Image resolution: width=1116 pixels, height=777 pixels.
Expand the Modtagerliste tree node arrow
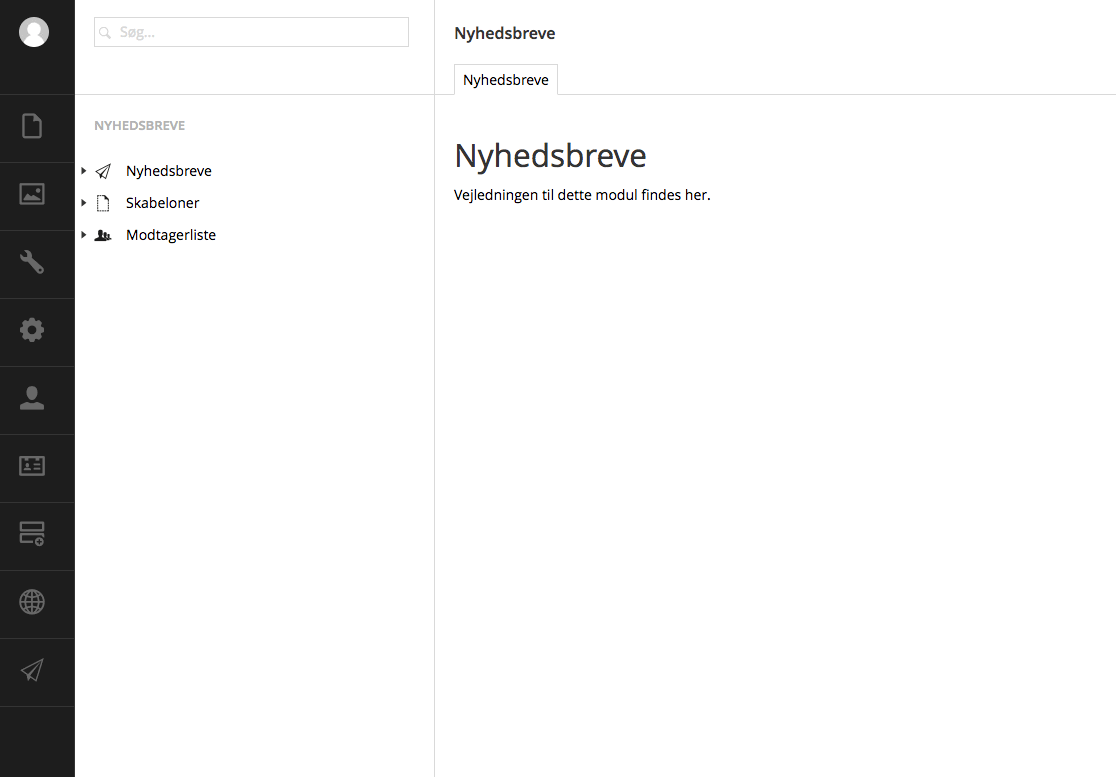click(x=84, y=235)
